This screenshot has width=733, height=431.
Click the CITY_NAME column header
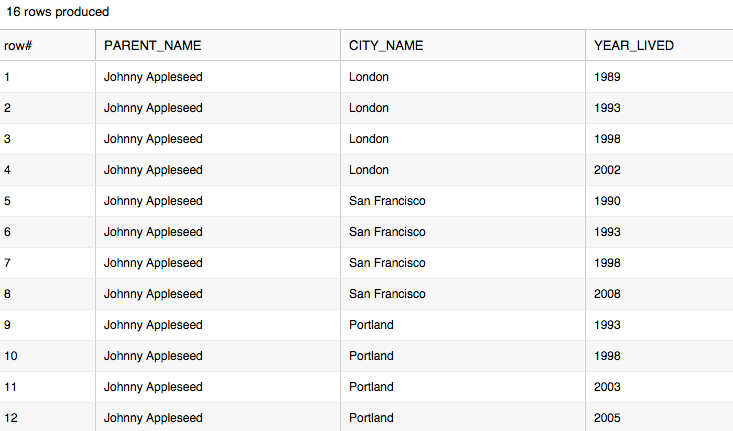pos(386,45)
